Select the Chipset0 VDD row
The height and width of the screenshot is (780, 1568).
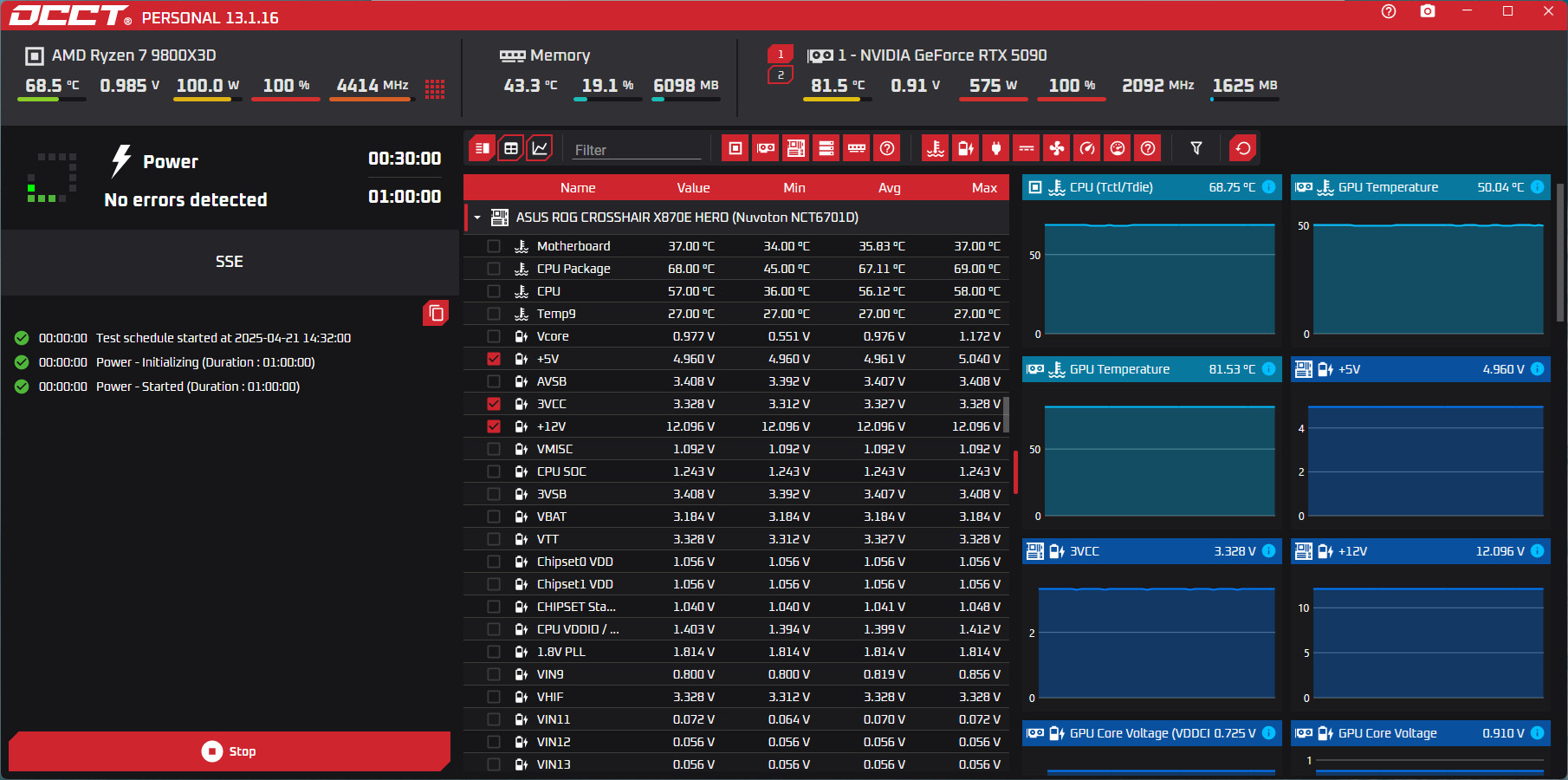point(736,562)
